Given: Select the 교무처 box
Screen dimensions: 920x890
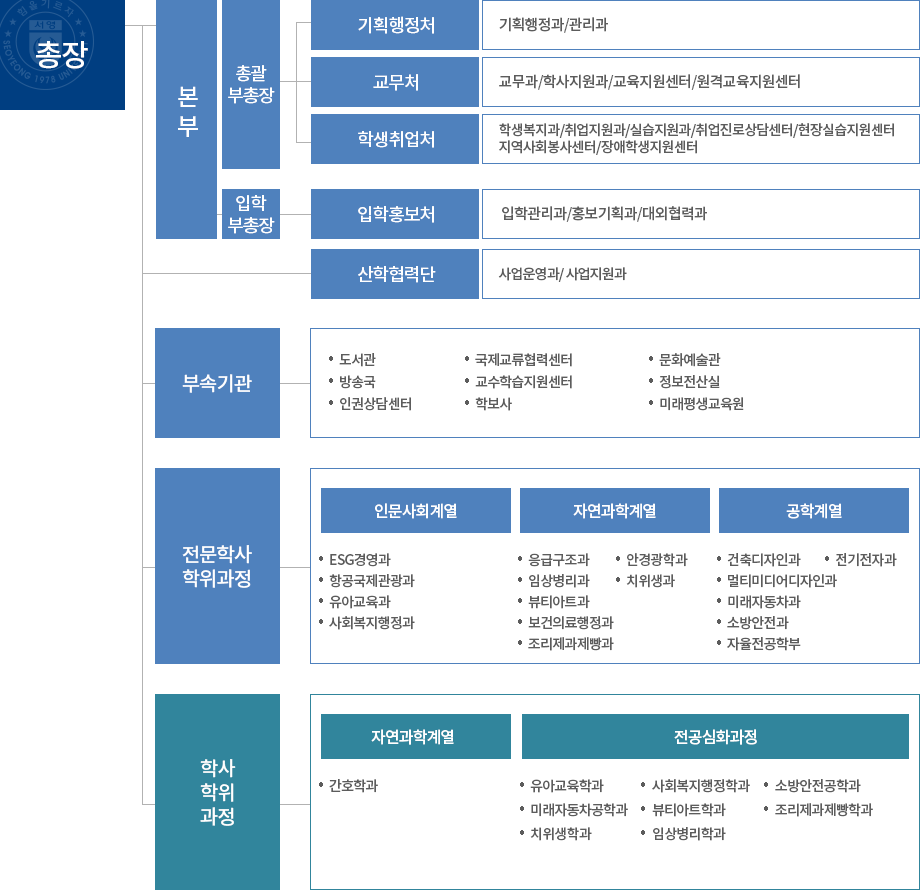Looking at the screenshot, I should [x=394, y=82].
